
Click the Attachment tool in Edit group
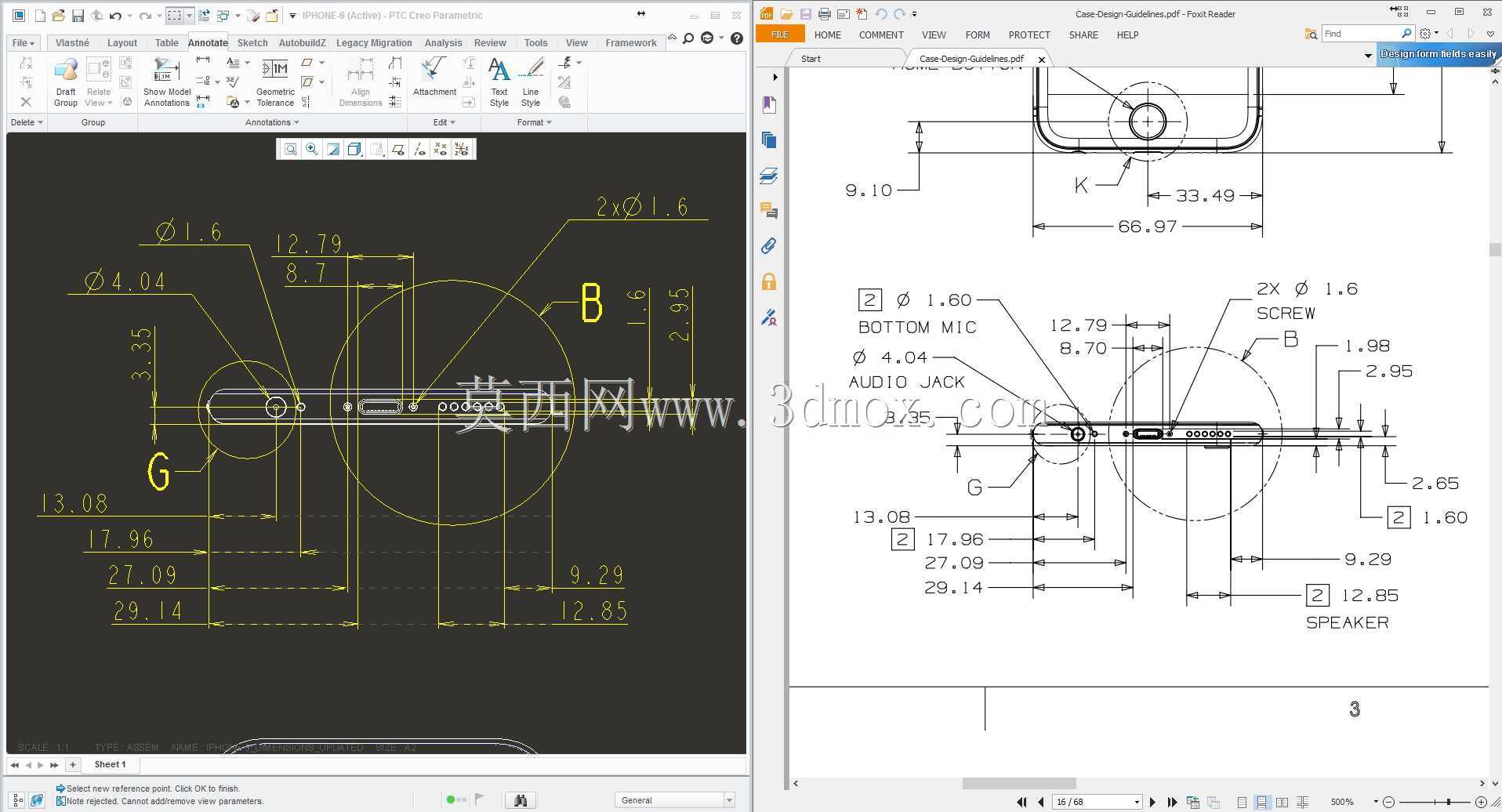click(434, 77)
